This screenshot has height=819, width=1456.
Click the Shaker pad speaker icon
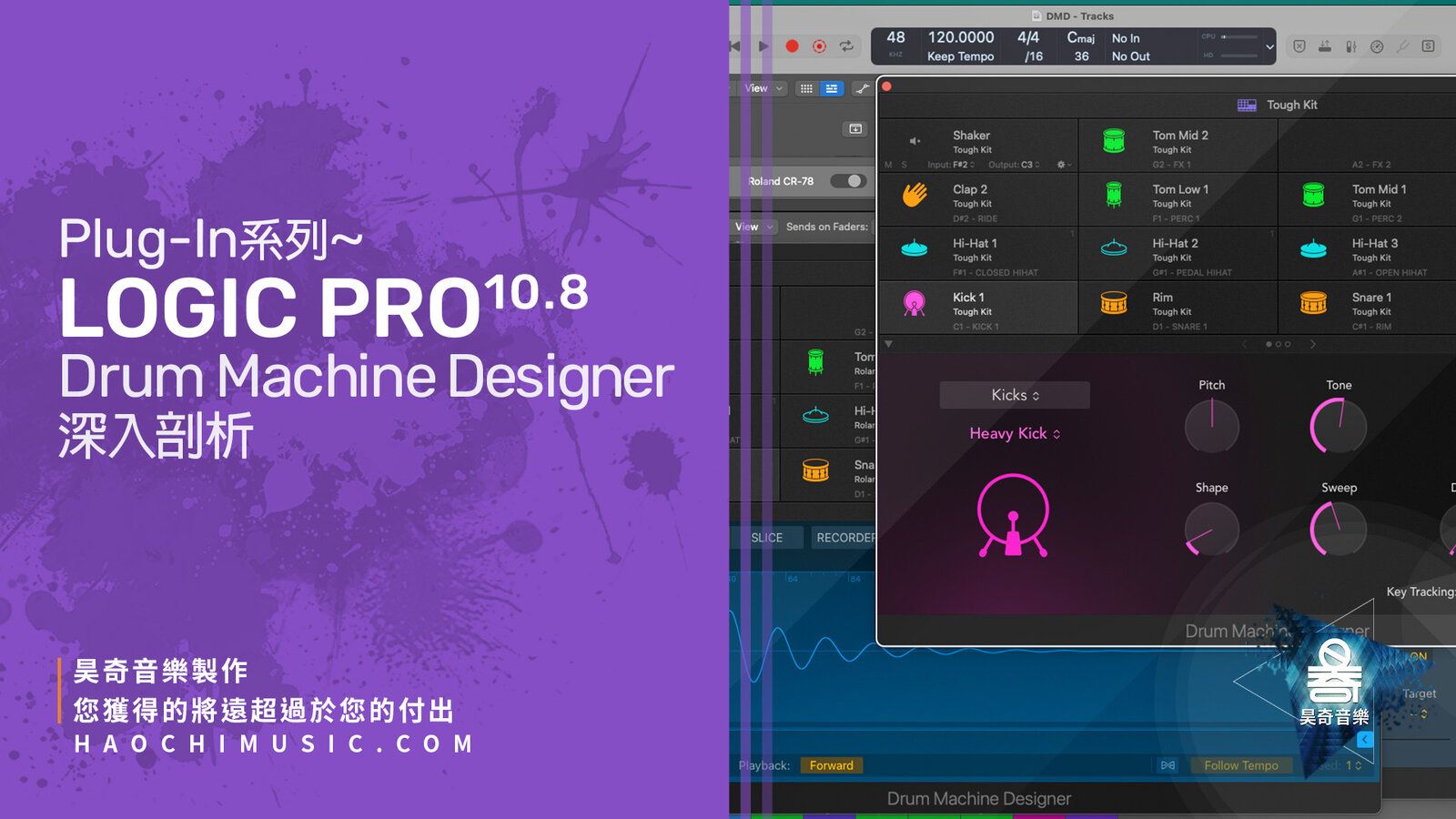[915, 141]
